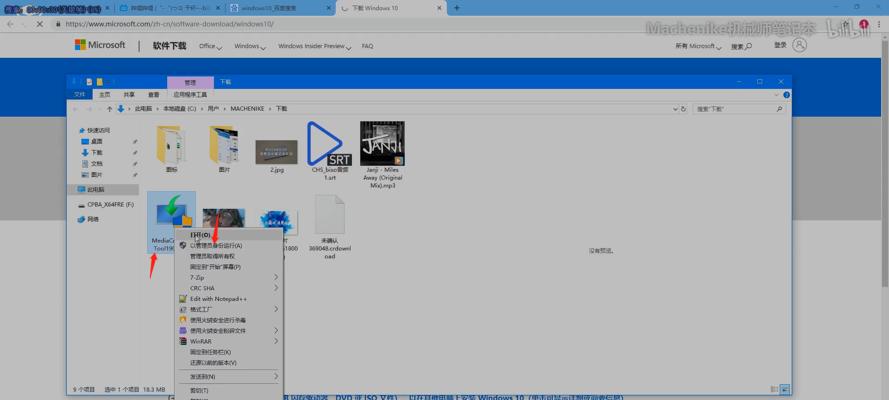Expand the Office menu on Microsoft site

(210, 46)
